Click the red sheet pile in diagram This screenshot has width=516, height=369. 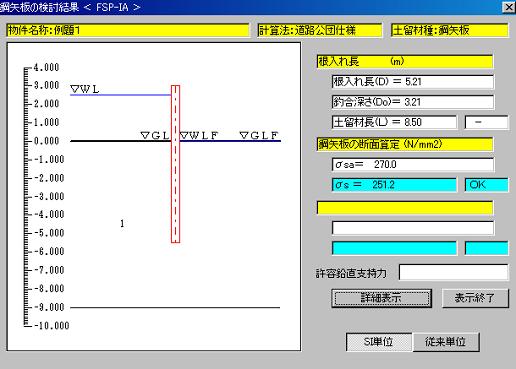175,164
